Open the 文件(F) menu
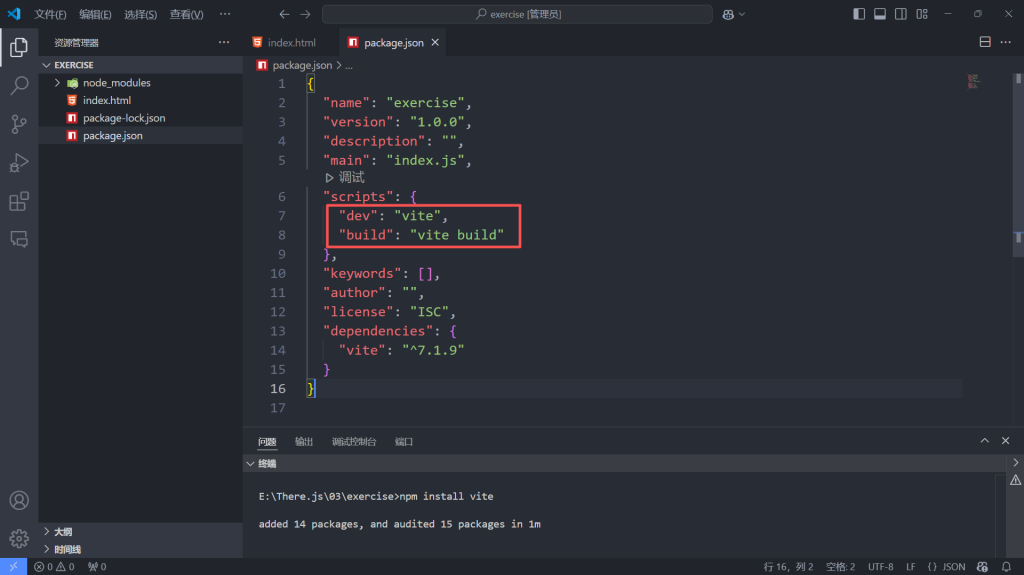Screen dimensions: 1024x575 (50, 15)
